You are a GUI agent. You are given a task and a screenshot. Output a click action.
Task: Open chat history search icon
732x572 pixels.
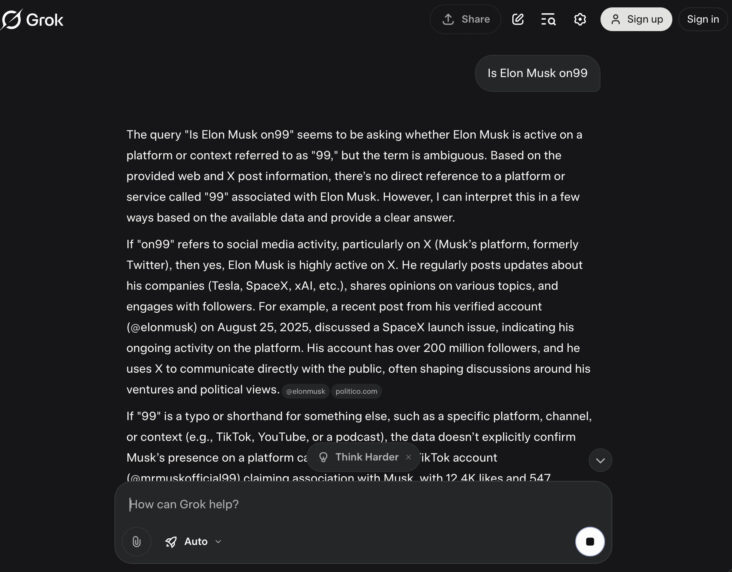pyautogui.click(x=548, y=19)
